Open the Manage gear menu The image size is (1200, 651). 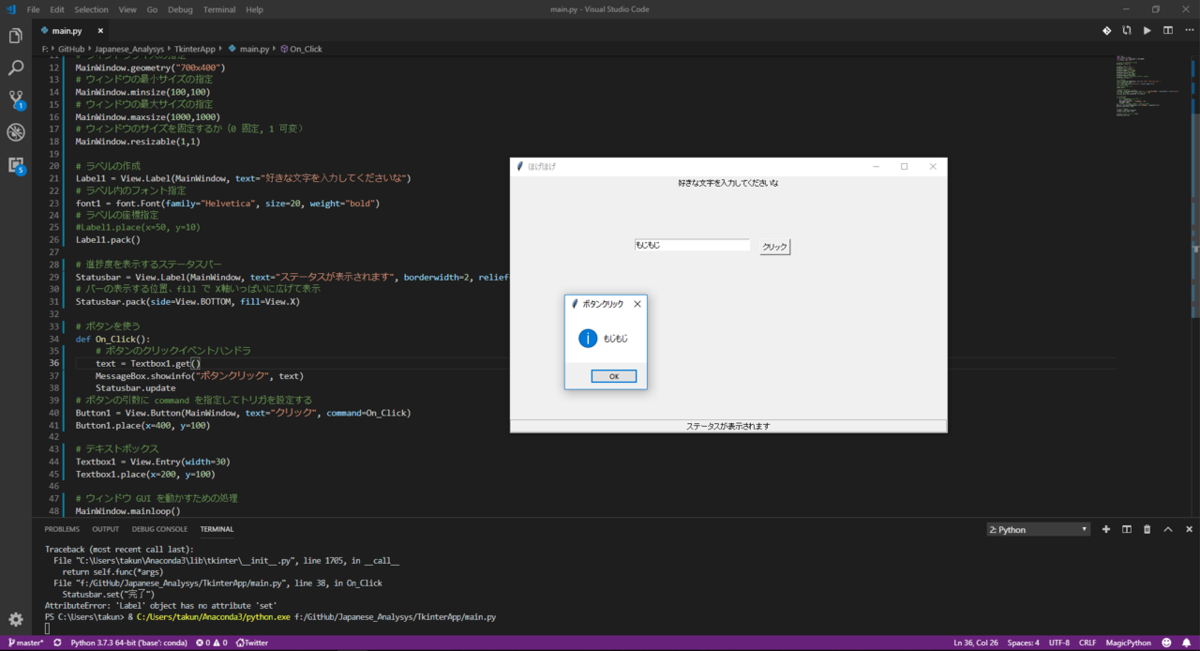(x=16, y=620)
